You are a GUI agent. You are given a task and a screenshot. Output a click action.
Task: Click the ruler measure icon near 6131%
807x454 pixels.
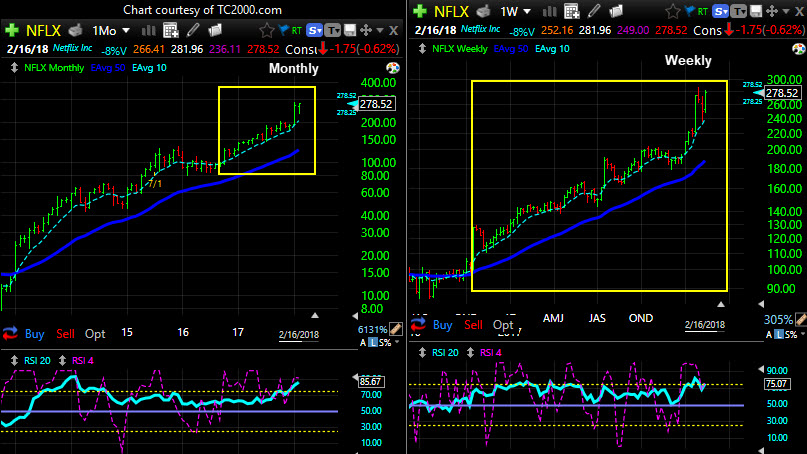396,329
